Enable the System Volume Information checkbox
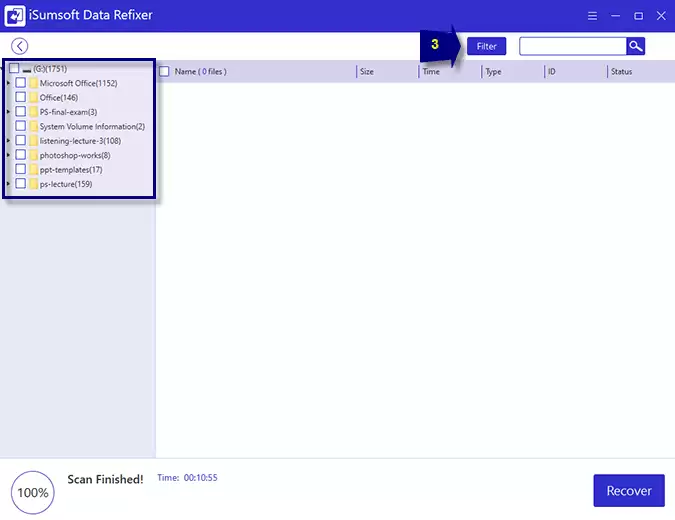 click(x=21, y=127)
